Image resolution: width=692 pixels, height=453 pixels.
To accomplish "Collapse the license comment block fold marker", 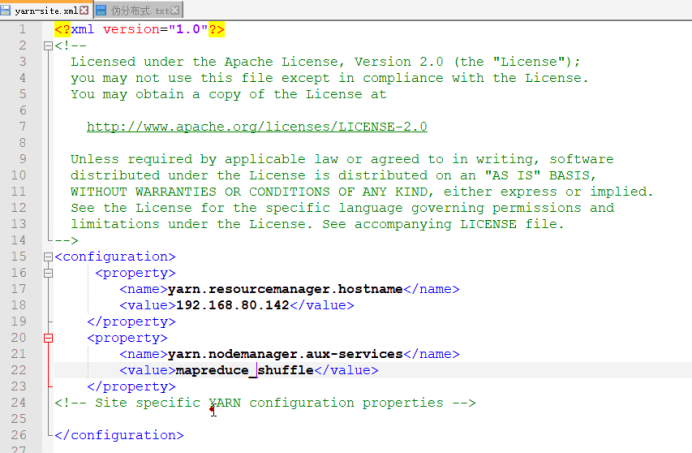I will 49,45.
